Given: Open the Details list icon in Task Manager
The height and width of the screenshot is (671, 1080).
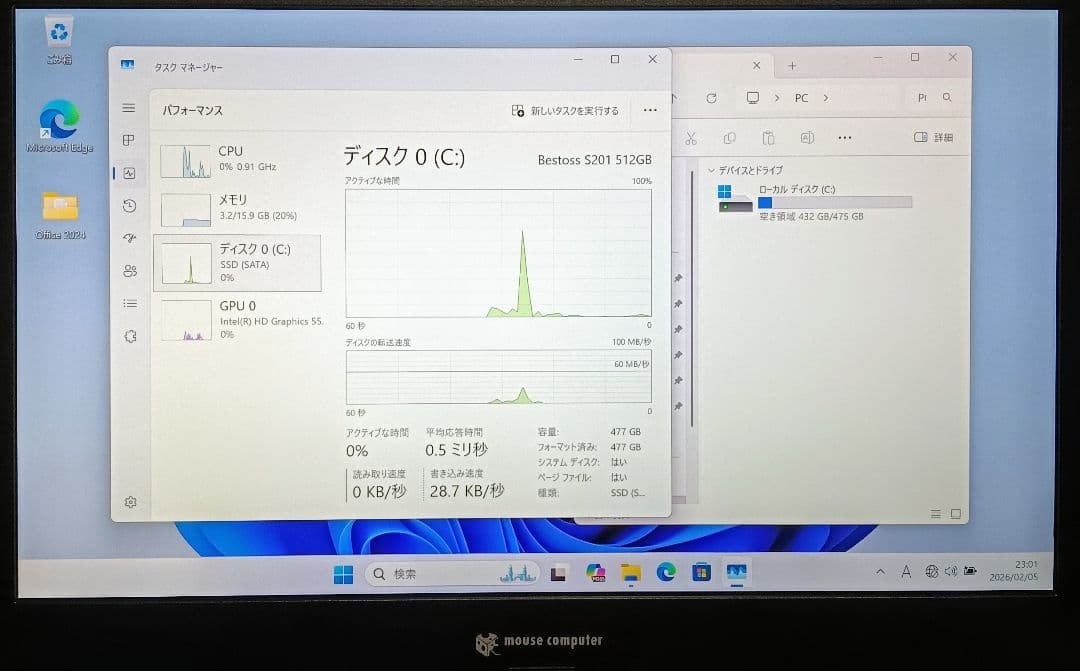Looking at the screenshot, I should pos(130,303).
